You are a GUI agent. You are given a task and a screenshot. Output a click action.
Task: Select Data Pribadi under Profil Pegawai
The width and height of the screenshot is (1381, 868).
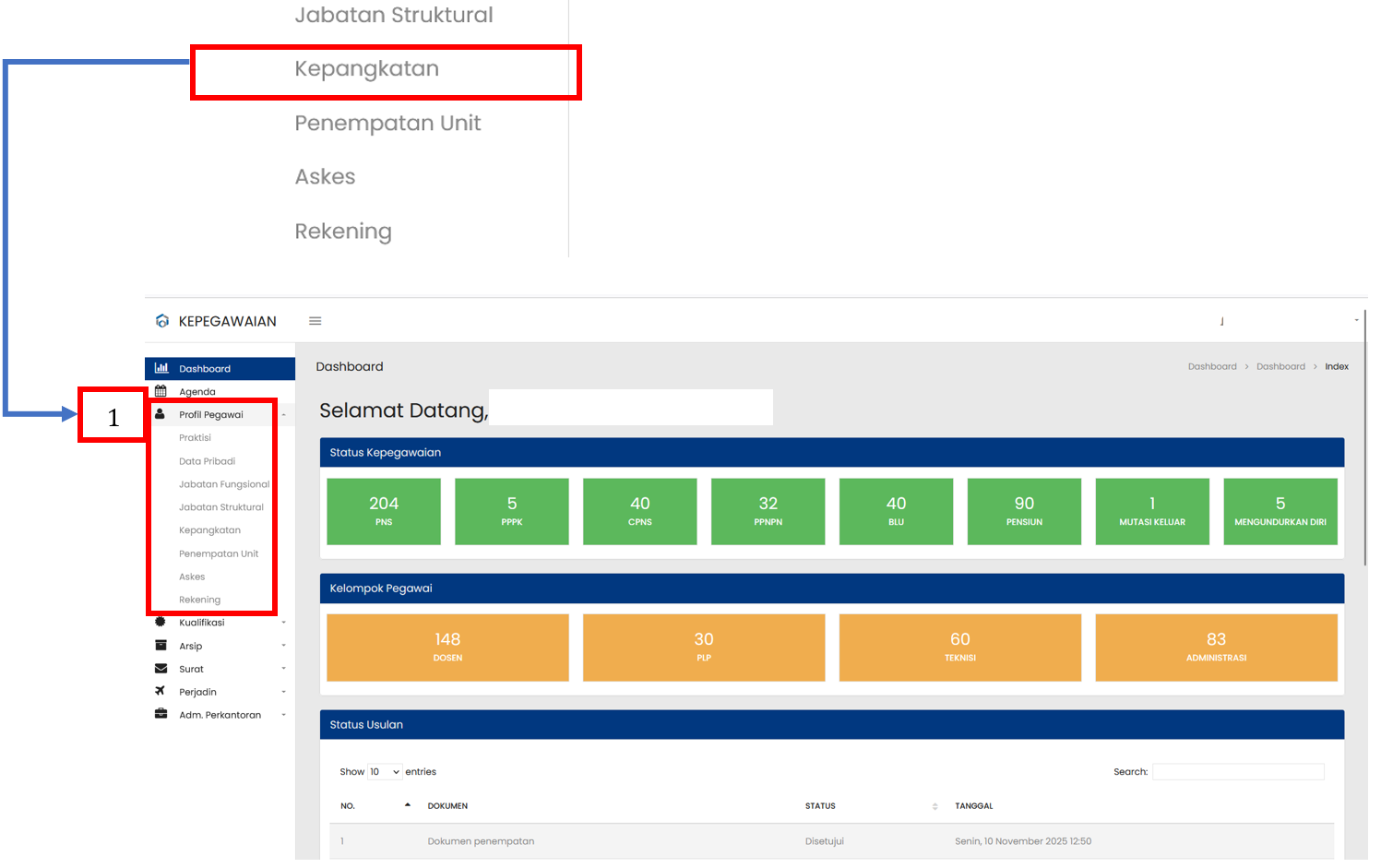(207, 461)
